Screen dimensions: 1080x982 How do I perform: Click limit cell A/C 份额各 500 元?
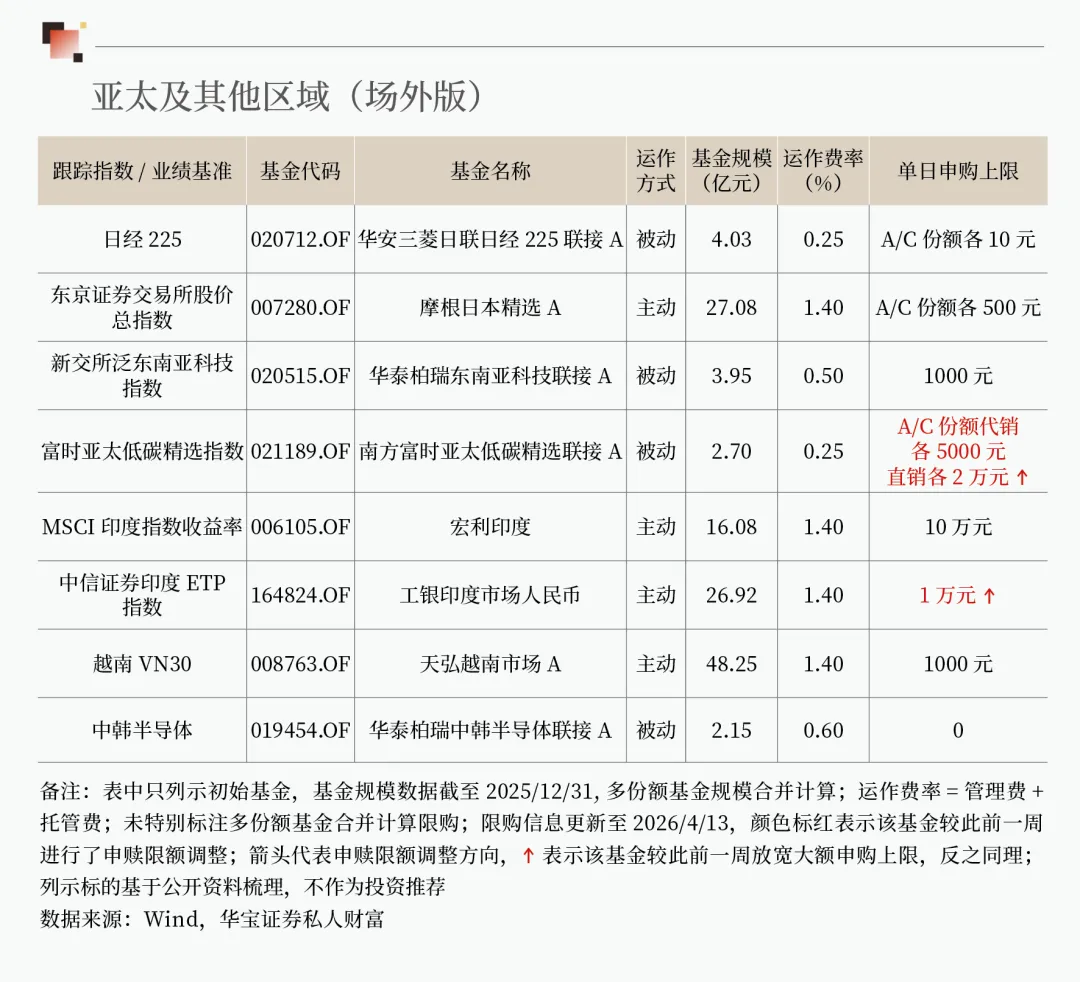pos(958,307)
